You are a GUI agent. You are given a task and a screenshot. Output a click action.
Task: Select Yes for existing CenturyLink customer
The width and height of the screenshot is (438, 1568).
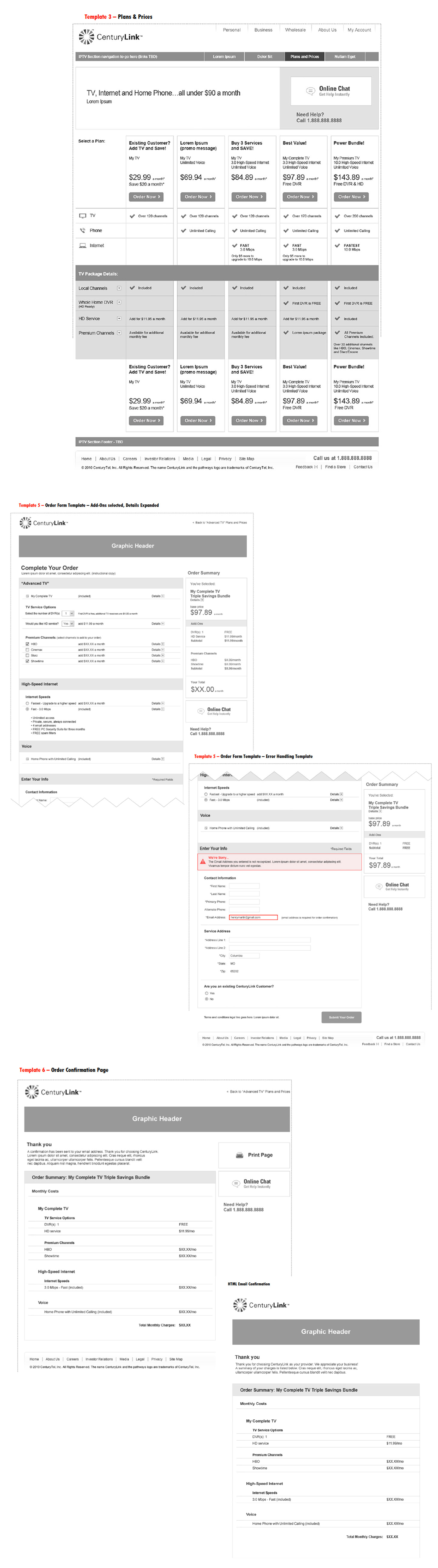(x=206, y=993)
